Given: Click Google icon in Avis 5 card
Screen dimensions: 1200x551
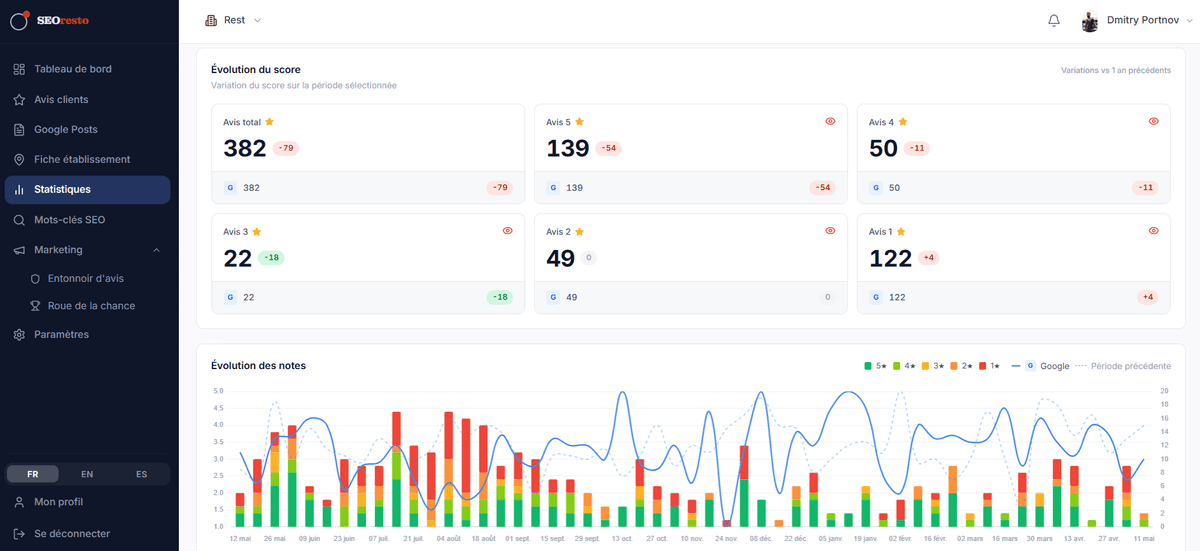Looking at the screenshot, I should click(x=553, y=187).
